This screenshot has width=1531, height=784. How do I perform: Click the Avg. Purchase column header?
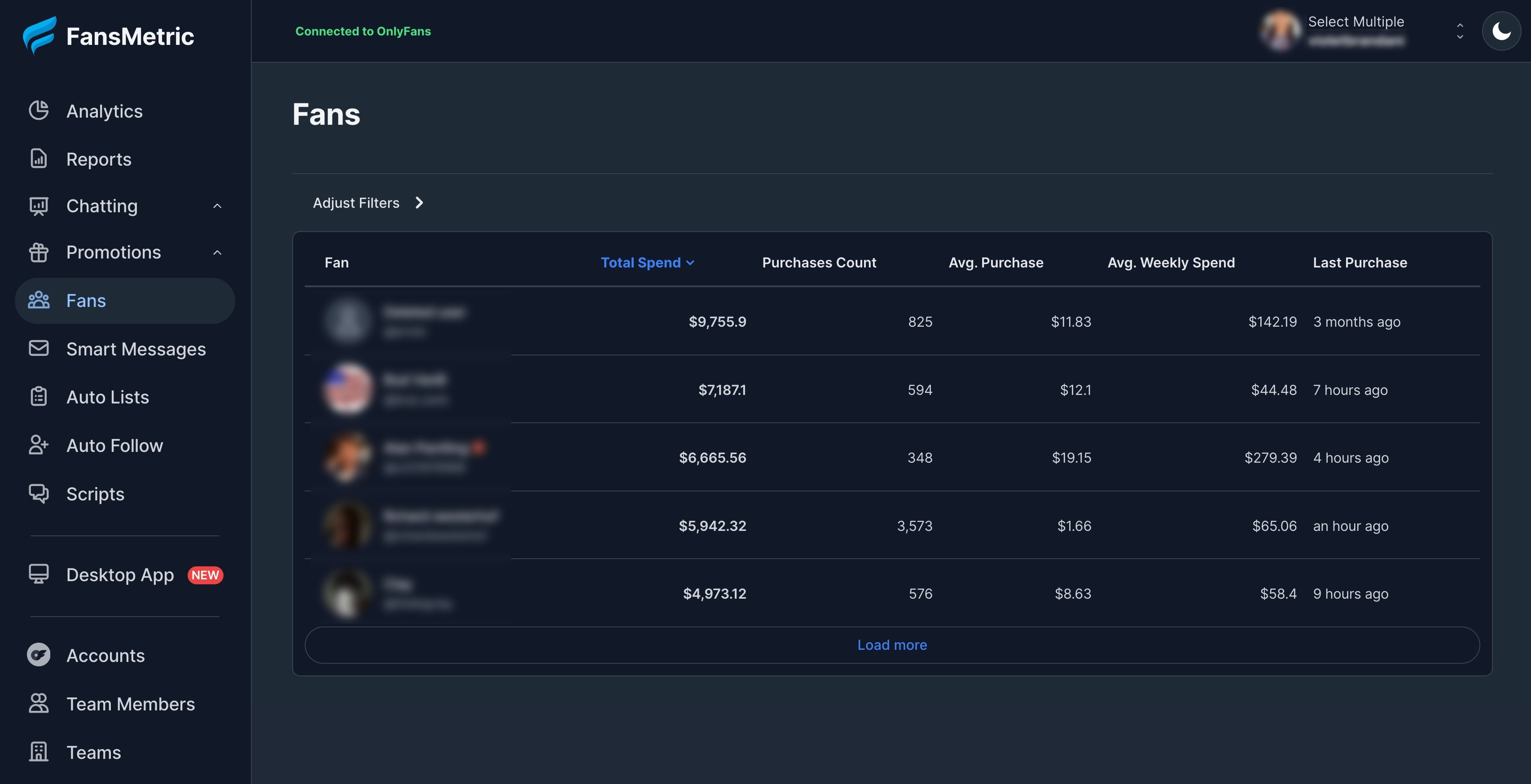point(996,263)
